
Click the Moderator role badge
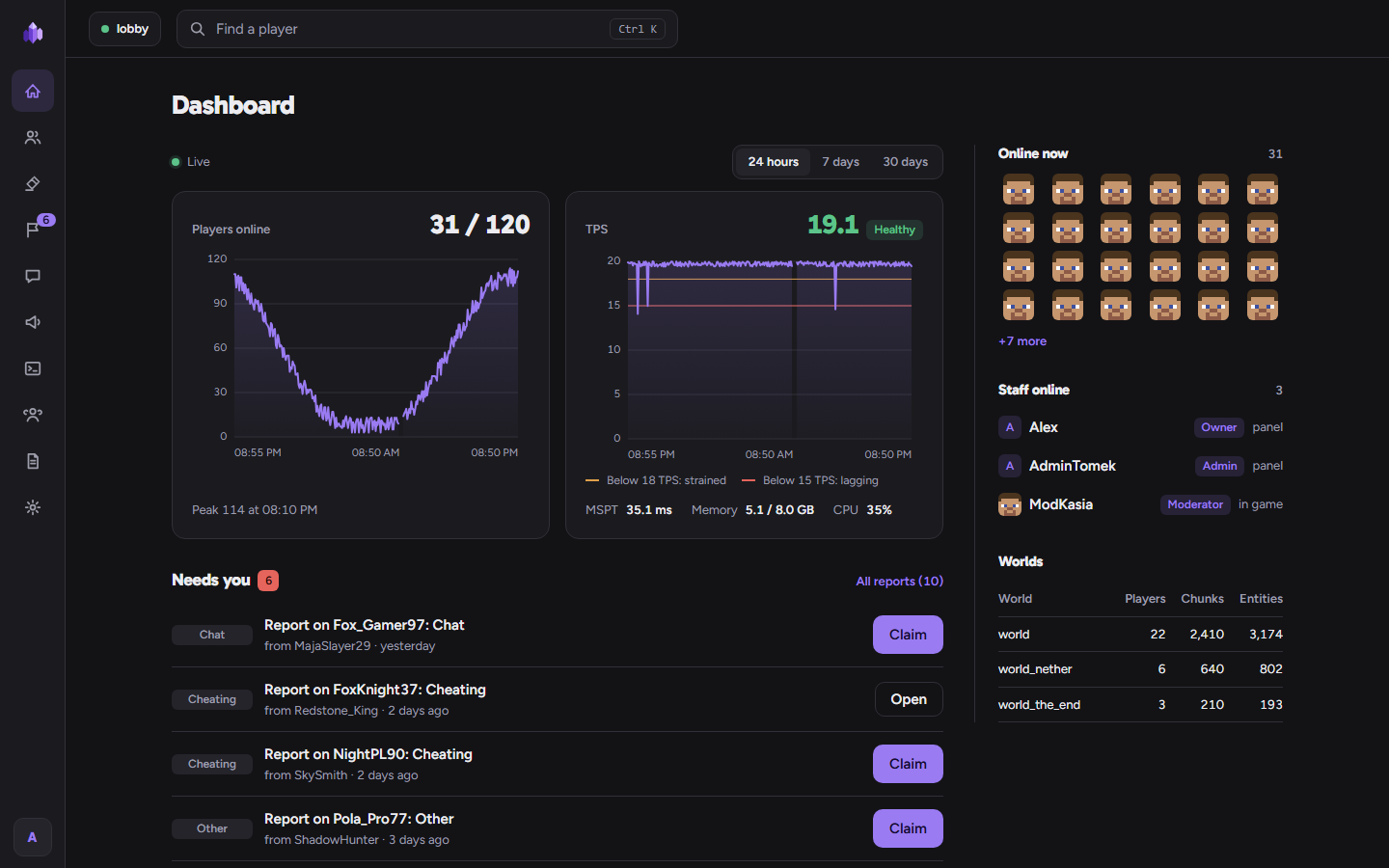(x=1195, y=504)
